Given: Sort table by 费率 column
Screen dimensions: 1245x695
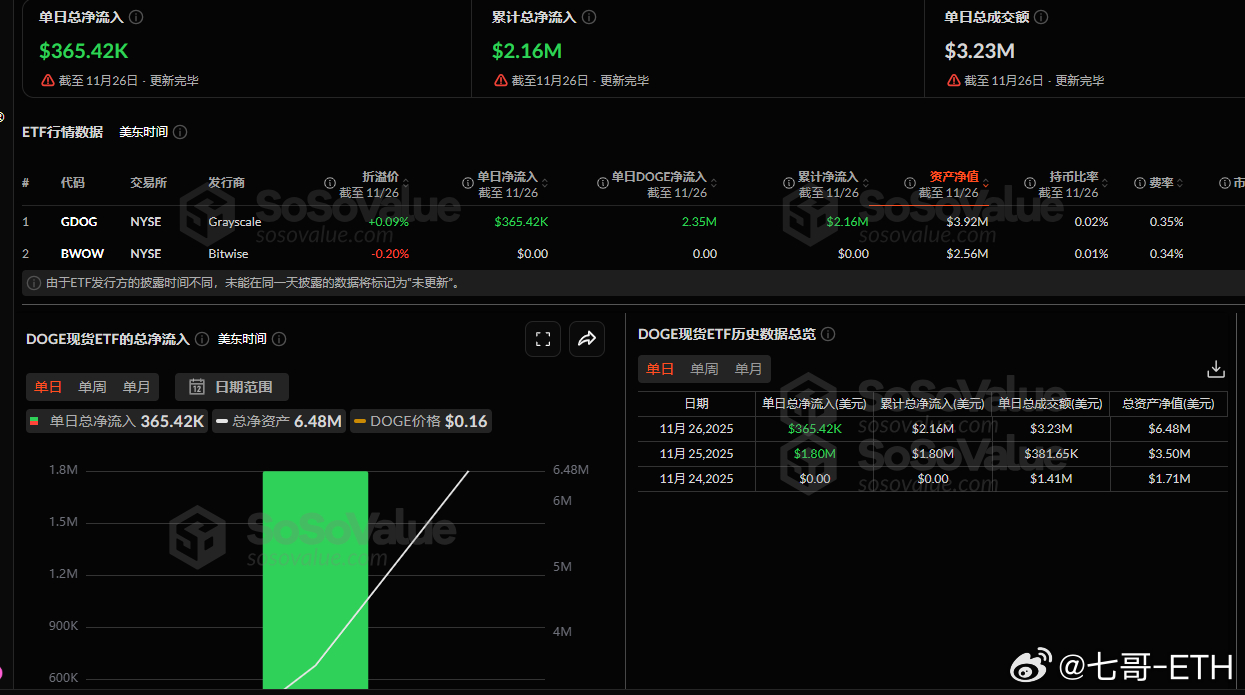Looking at the screenshot, I should (x=1180, y=183).
